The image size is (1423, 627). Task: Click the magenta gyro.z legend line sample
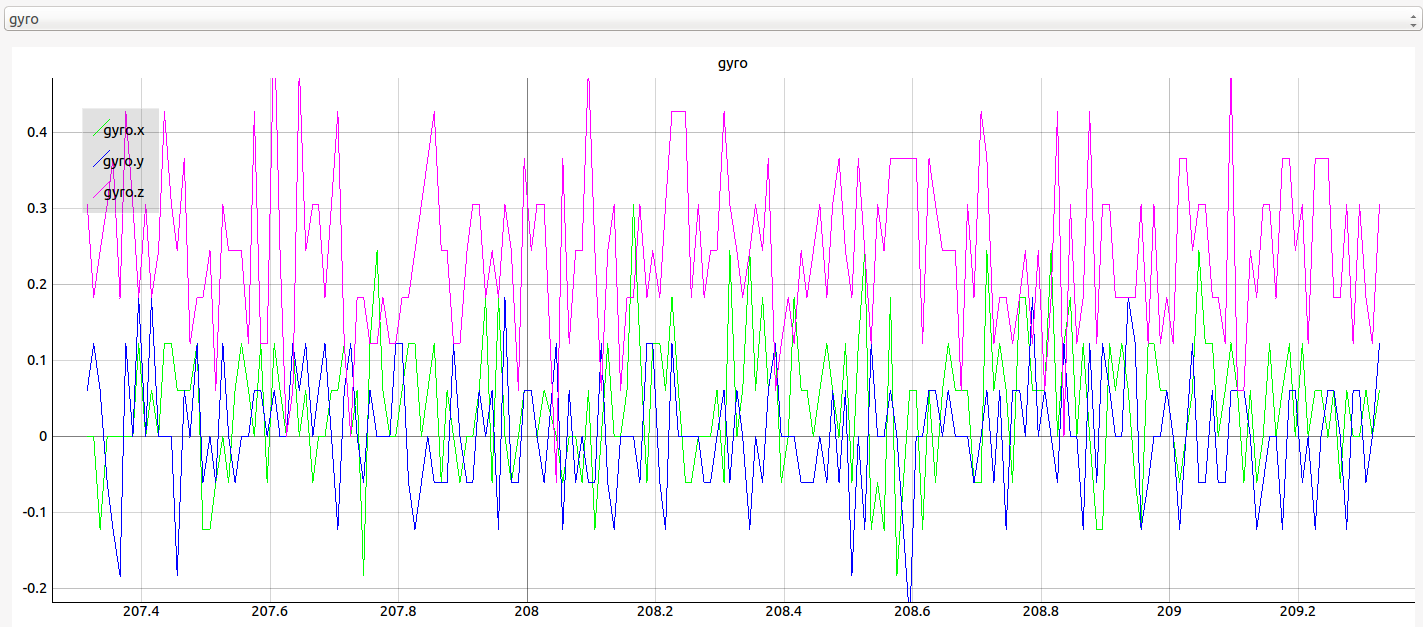(x=98, y=192)
